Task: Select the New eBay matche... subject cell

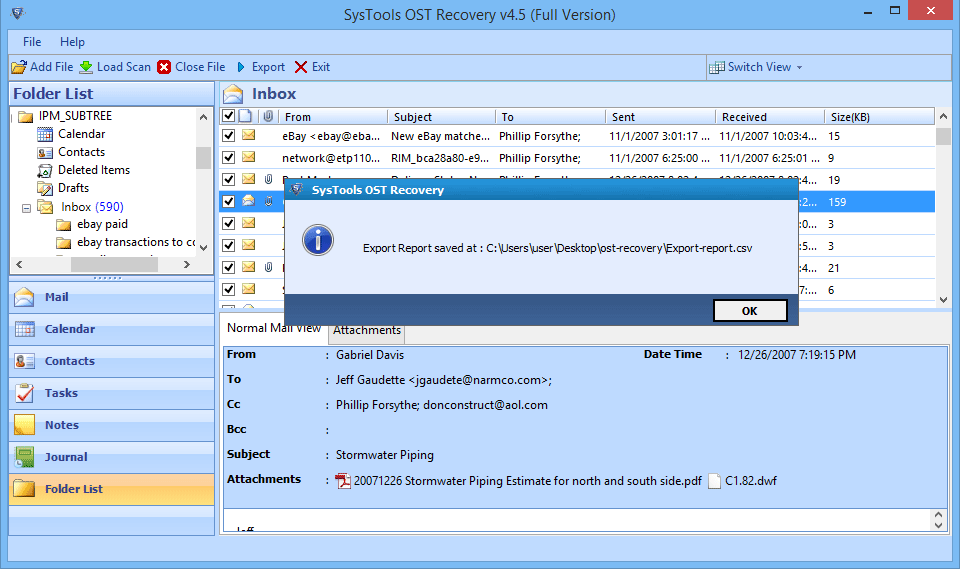Action: [x=440, y=136]
